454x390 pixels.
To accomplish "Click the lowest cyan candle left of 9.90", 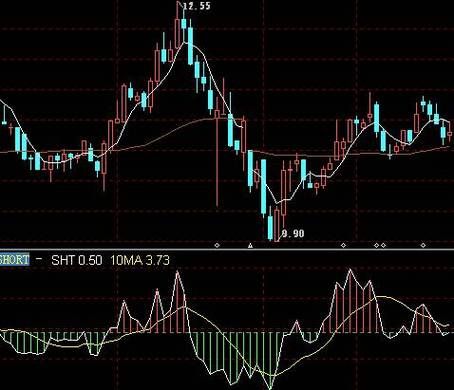I will 270,227.
